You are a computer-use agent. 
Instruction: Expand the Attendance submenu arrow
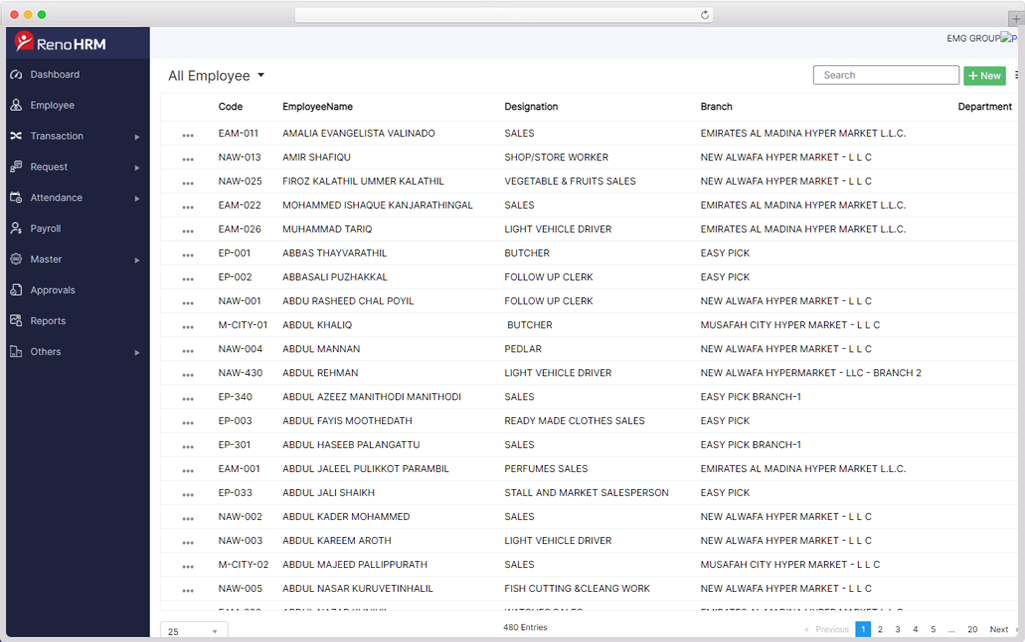click(137, 198)
